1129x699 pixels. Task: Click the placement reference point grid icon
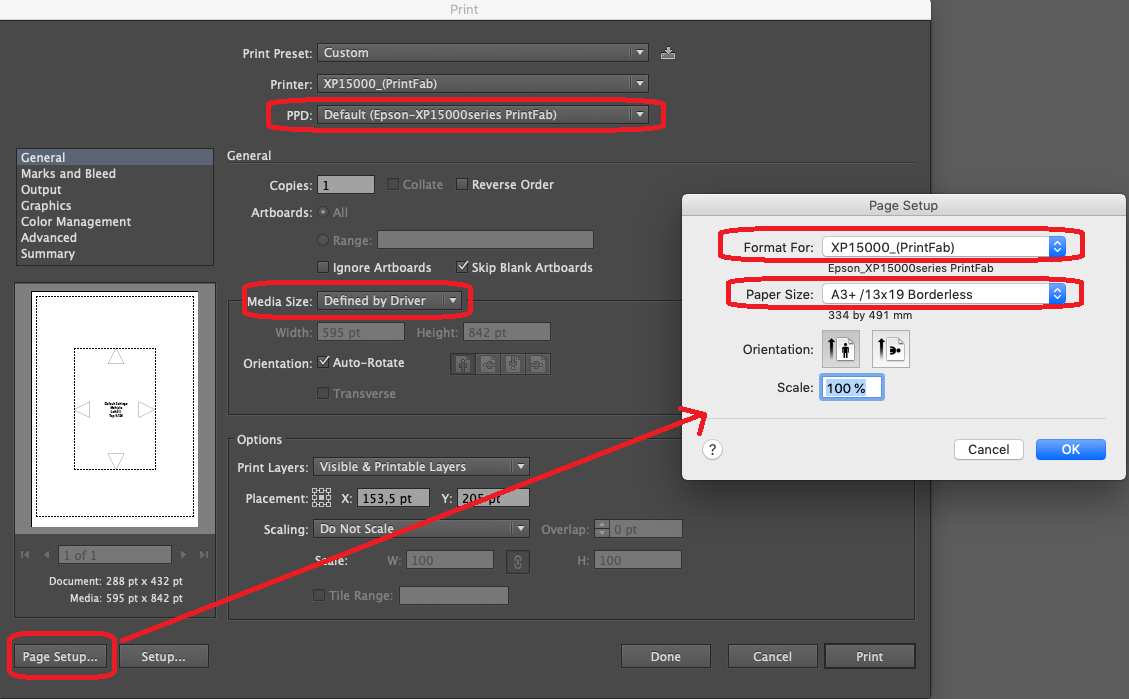[x=322, y=497]
